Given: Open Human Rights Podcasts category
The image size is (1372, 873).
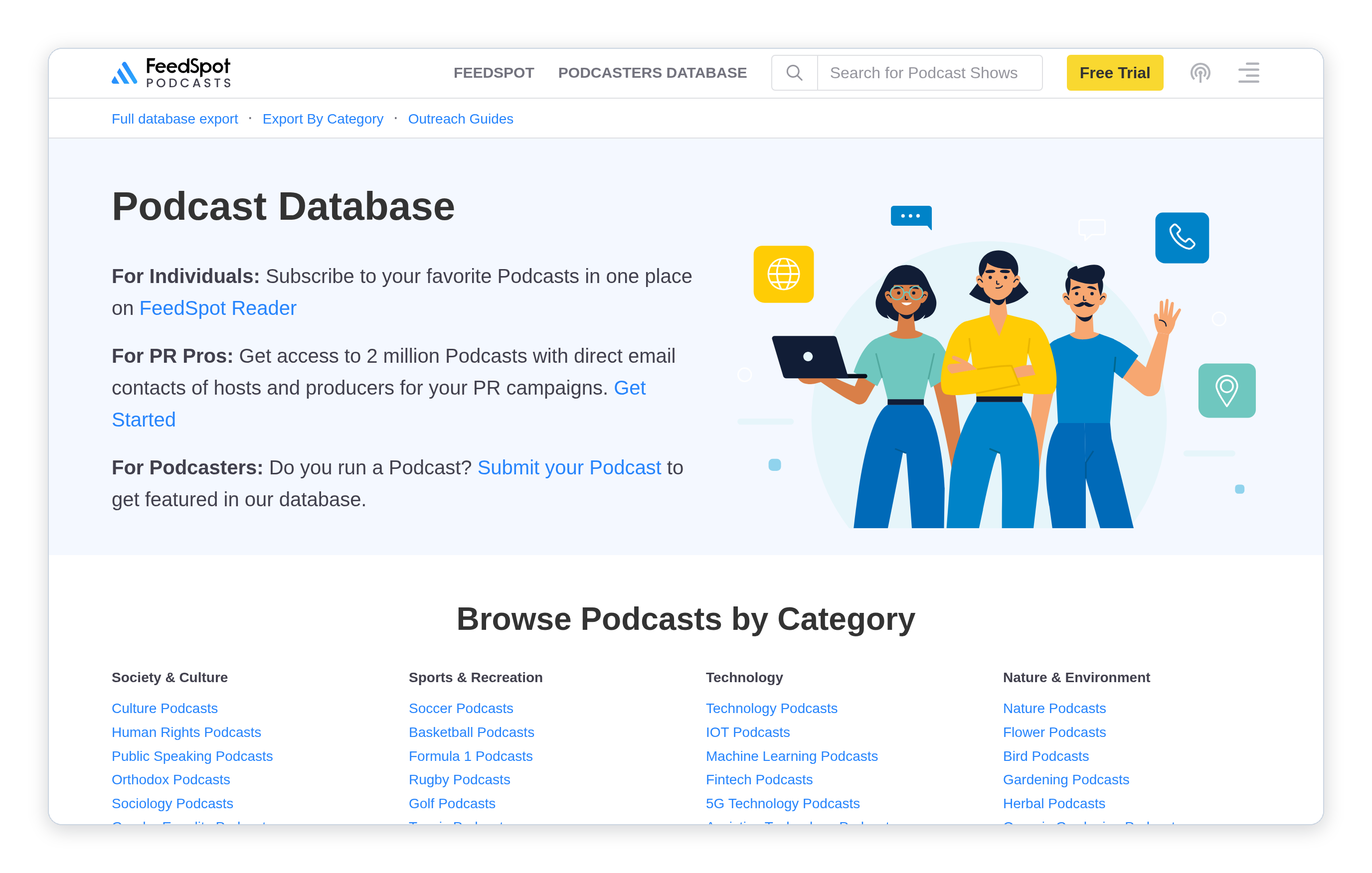Looking at the screenshot, I should coord(186,732).
